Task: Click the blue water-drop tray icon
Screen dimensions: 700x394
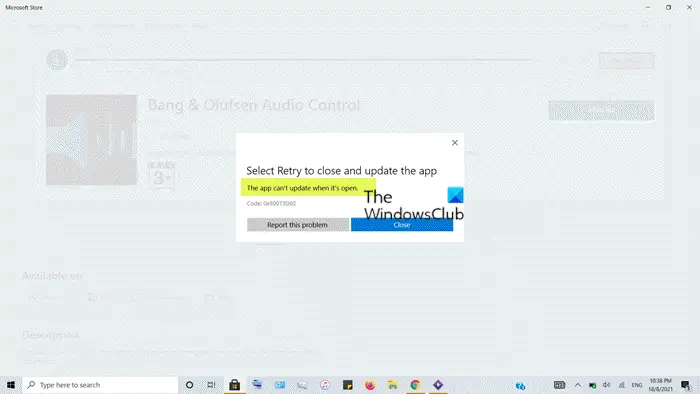Action: [x=521, y=385]
